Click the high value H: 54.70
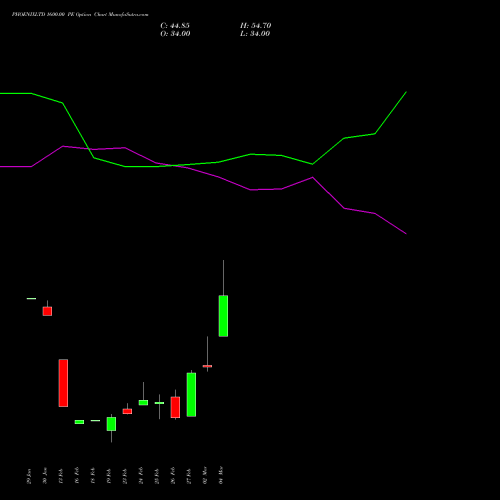This screenshot has height=500, width=500. (255, 26)
